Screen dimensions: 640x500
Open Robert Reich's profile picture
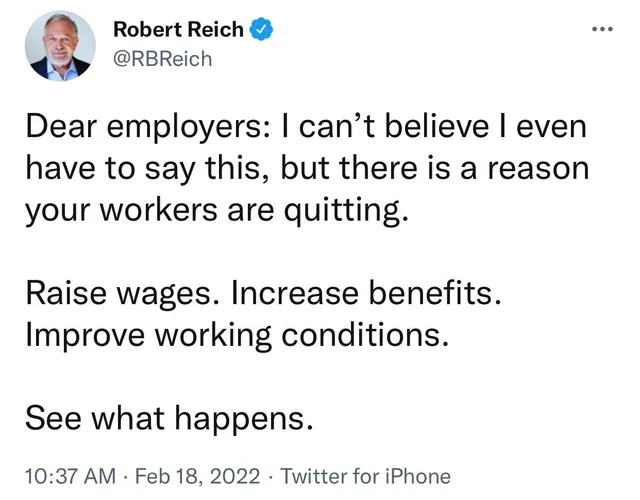(x=59, y=49)
